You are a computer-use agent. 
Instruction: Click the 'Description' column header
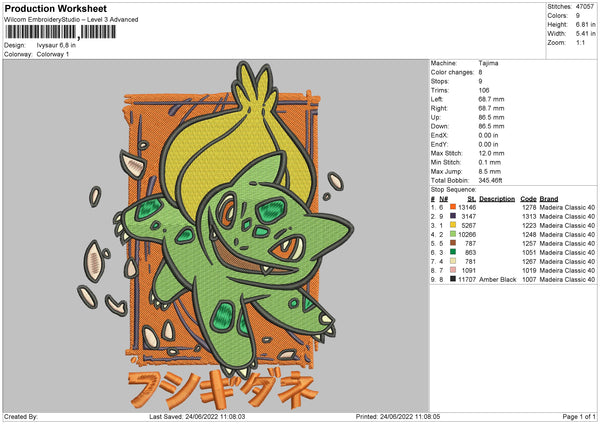pyautogui.click(x=497, y=199)
